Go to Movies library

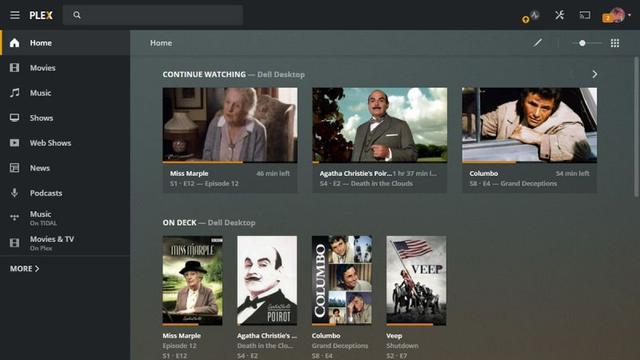point(65,68)
